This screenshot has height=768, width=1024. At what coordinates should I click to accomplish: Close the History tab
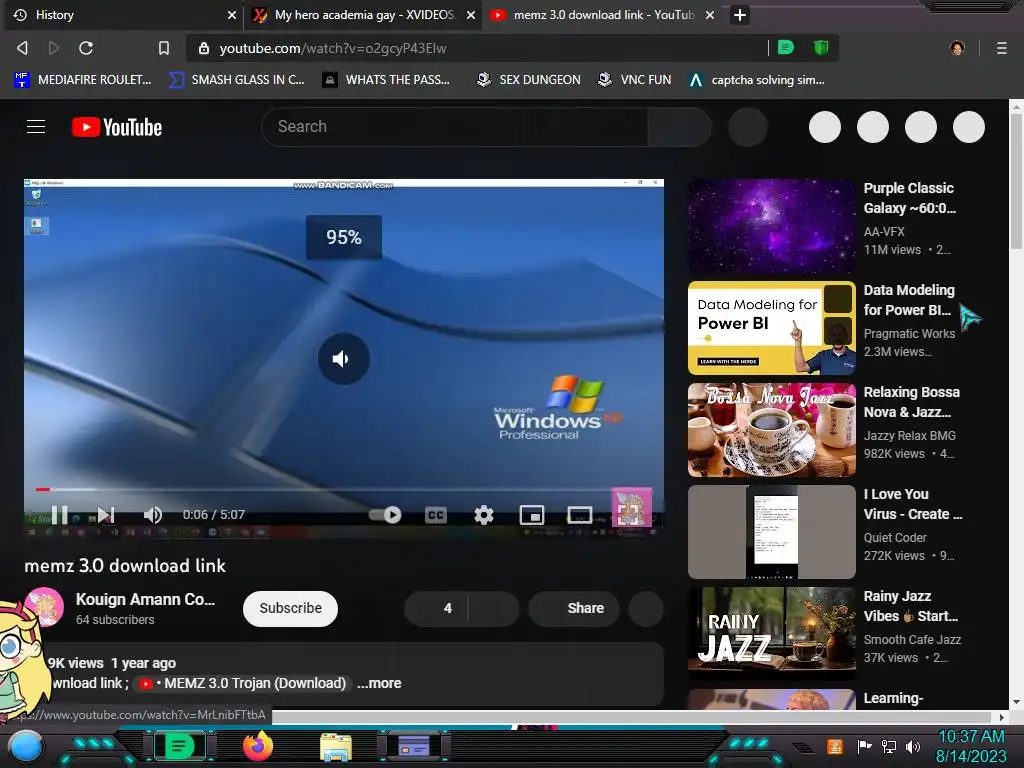(231, 15)
